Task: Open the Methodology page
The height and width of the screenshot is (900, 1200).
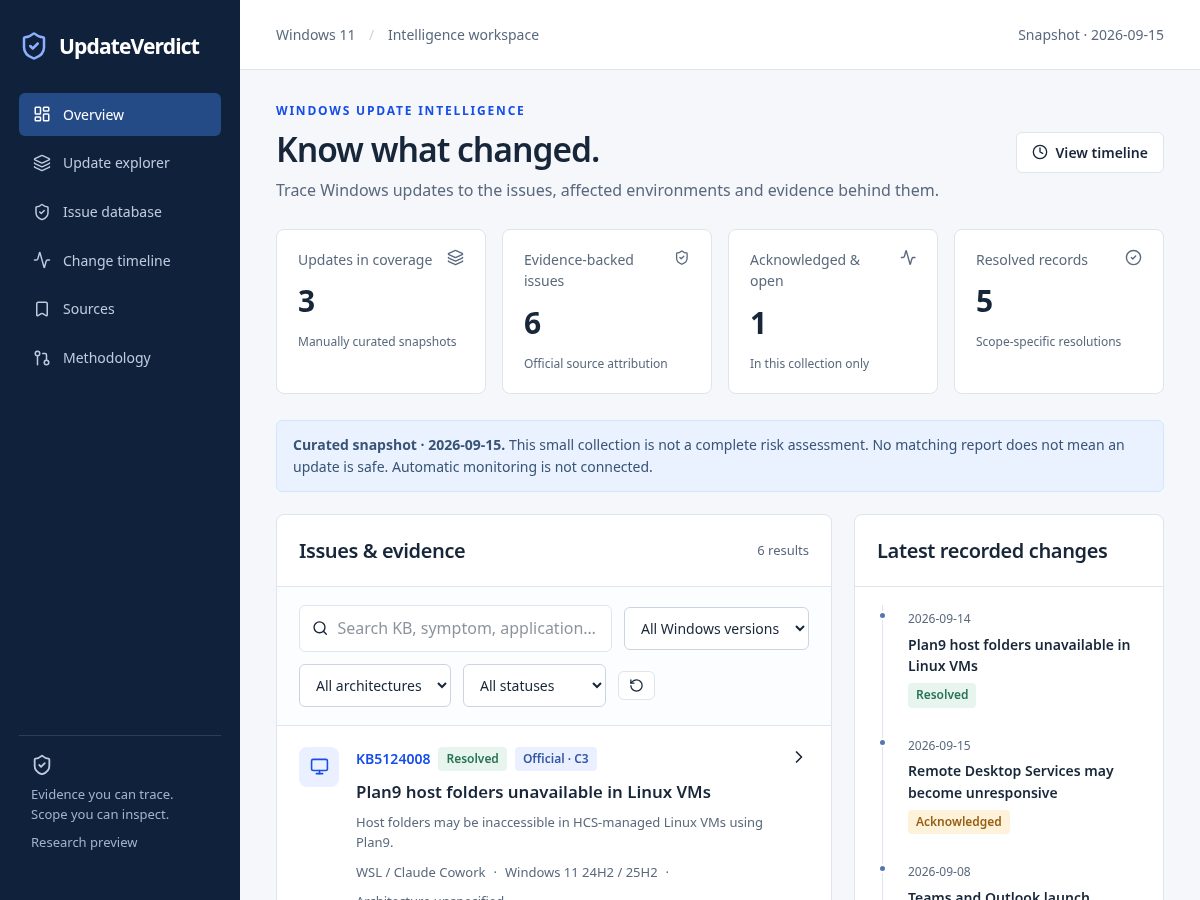Action: click(120, 358)
